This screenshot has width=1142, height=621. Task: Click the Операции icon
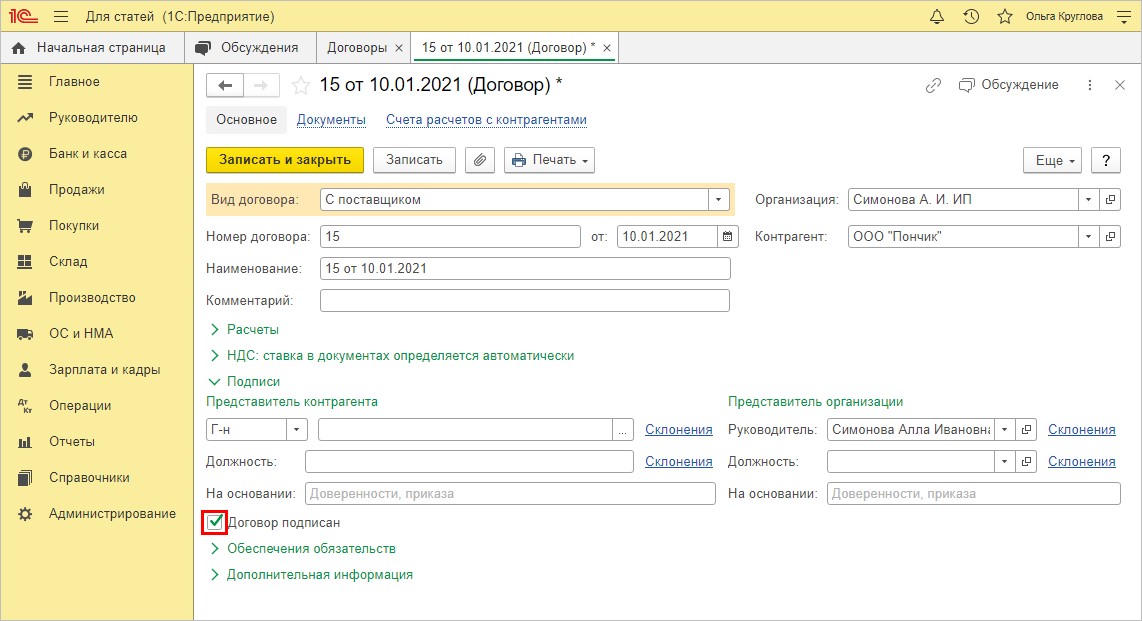coord(25,406)
